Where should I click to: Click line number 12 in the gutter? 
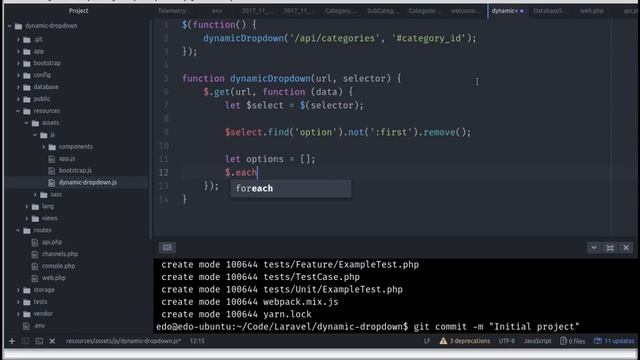click(163, 173)
